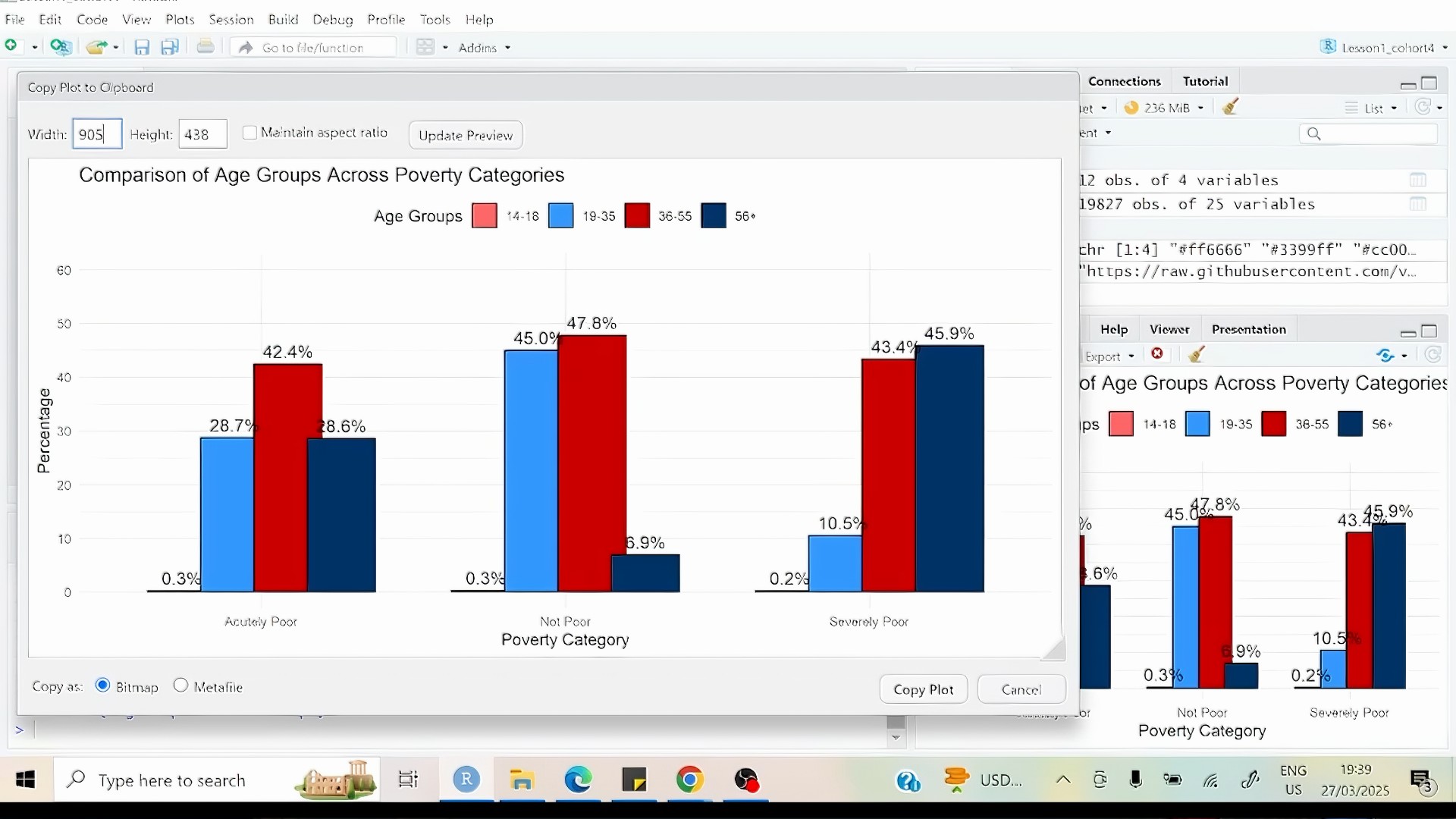
Task: Click the new project icon
Action: click(61, 47)
